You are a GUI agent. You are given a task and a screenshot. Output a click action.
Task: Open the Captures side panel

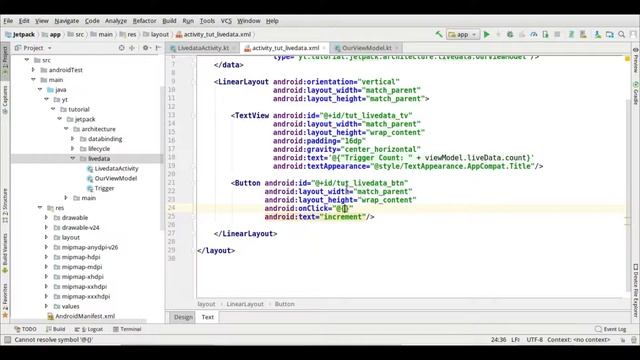[x=5, y=100]
